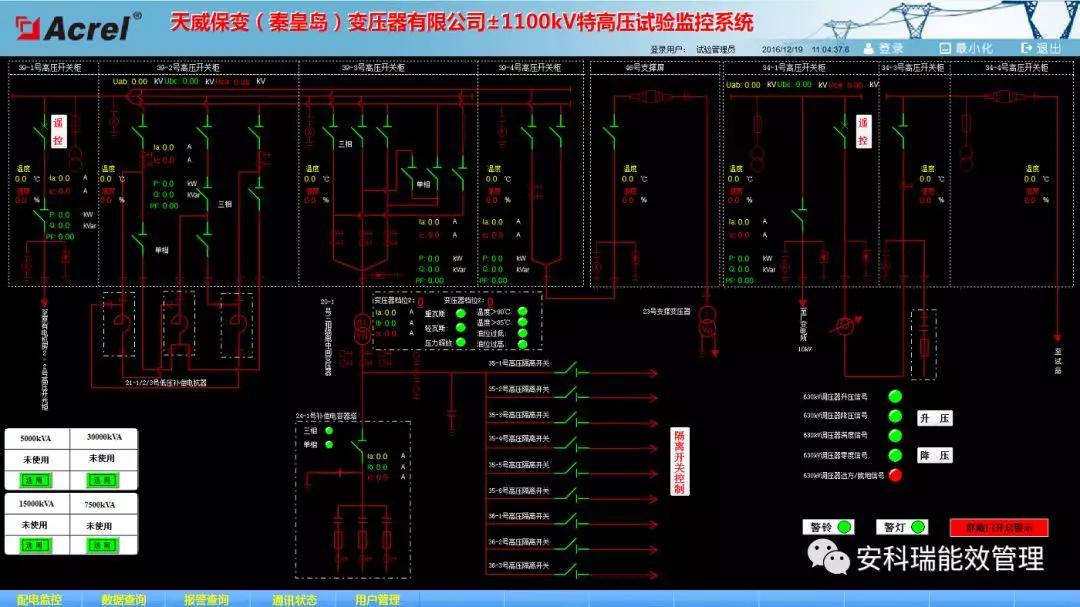Image resolution: width=1080 pixels, height=607 pixels.
Task: Toggle the 警铃 alarm bell control
Action: pyautogui.click(x=829, y=527)
